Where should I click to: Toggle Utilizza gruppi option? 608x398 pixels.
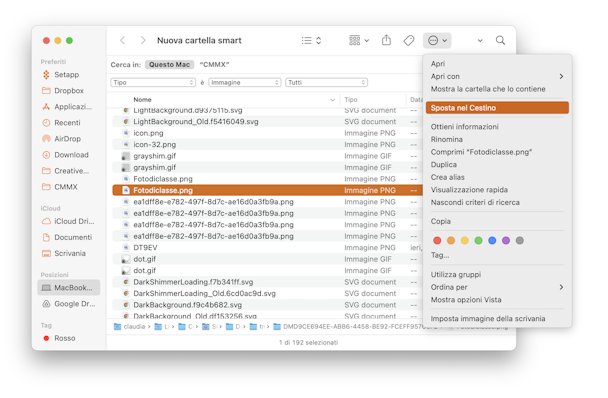point(456,274)
